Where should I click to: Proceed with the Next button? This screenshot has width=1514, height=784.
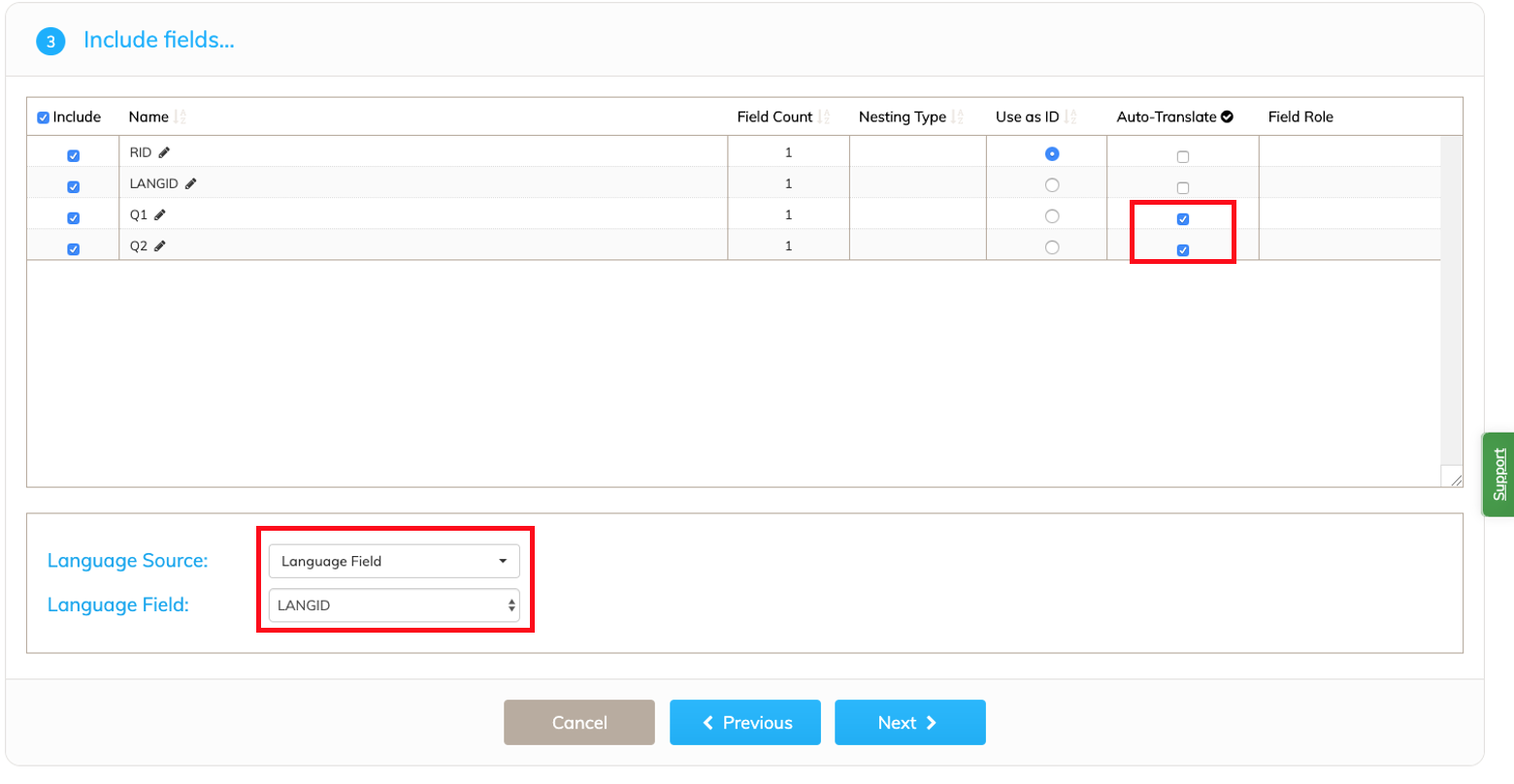tap(910, 723)
